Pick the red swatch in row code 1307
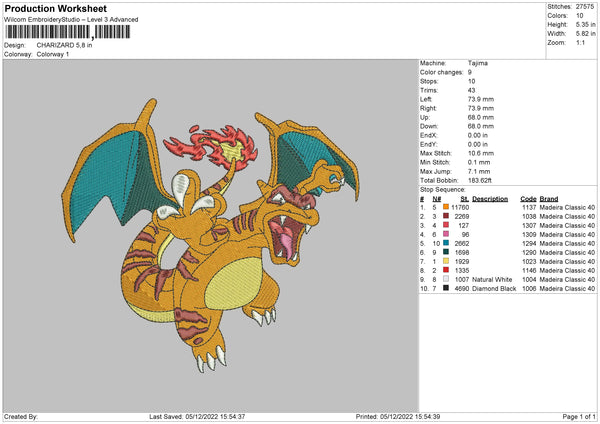Image resolution: width=600 pixels, height=424 pixels. [x=446, y=225]
